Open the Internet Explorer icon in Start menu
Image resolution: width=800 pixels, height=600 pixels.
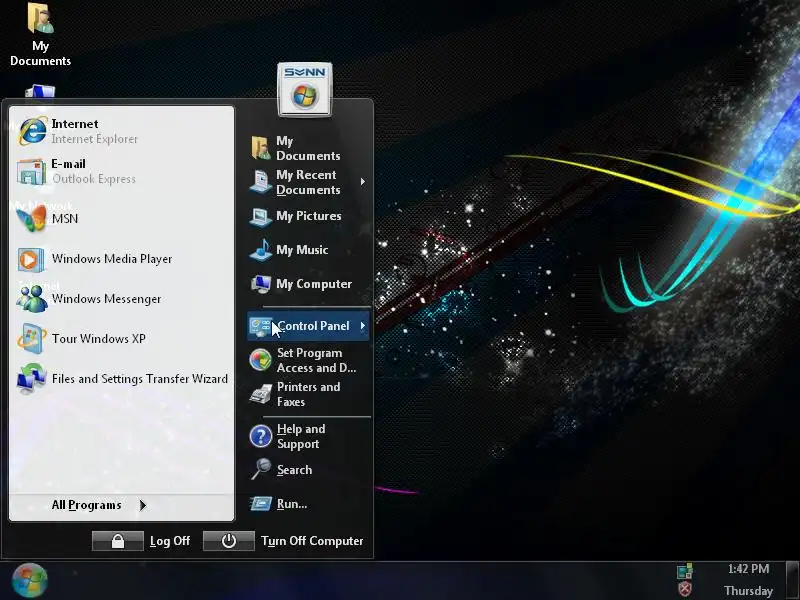pos(32,131)
